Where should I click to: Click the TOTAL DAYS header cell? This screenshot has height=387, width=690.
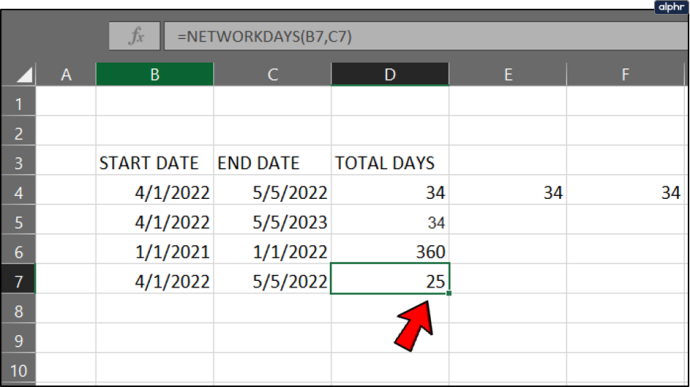[390, 163]
